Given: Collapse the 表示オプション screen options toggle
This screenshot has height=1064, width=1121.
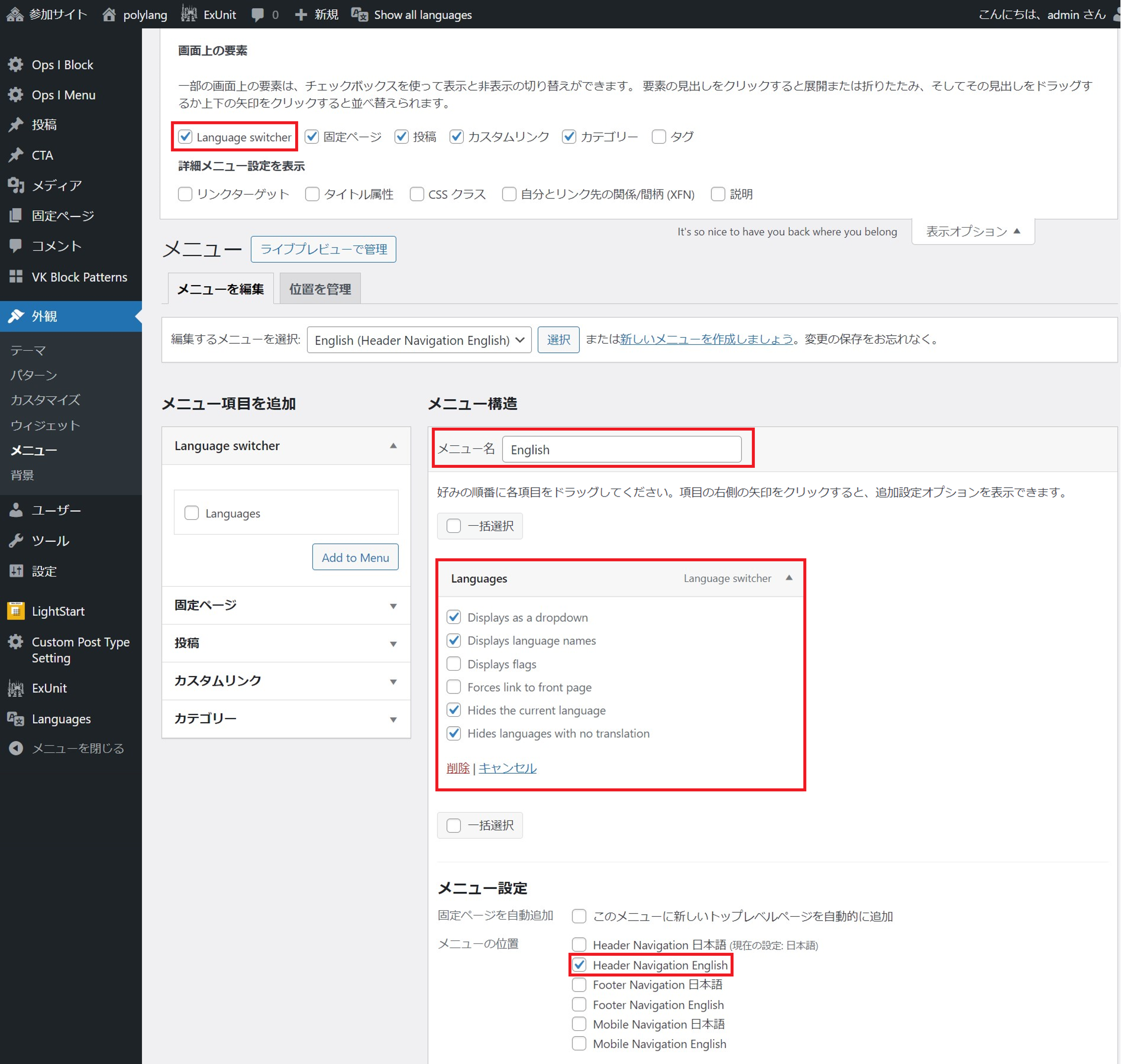Looking at the screenshot, I should click(x=973, y=232).
